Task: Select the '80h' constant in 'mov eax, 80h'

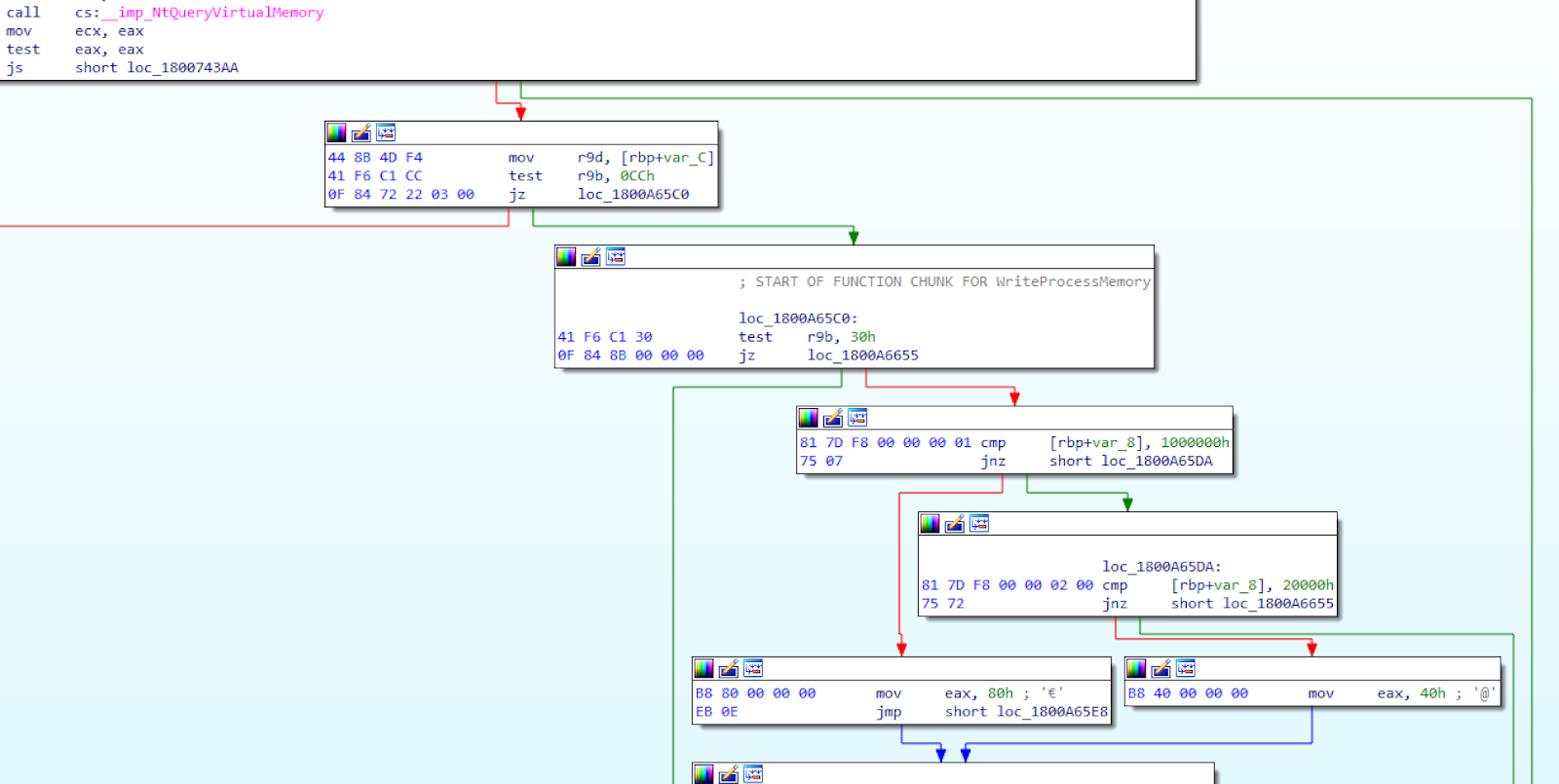Action: pyautogui.click(x=1001, y=693)
